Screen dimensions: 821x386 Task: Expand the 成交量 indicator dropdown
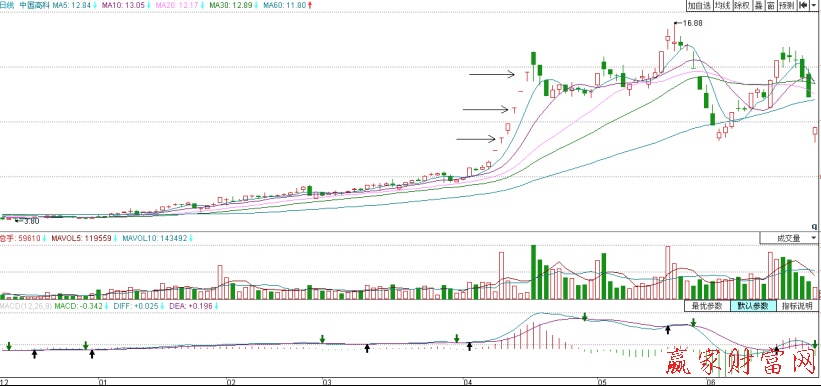pyautogui.click(x=790, y=238)
